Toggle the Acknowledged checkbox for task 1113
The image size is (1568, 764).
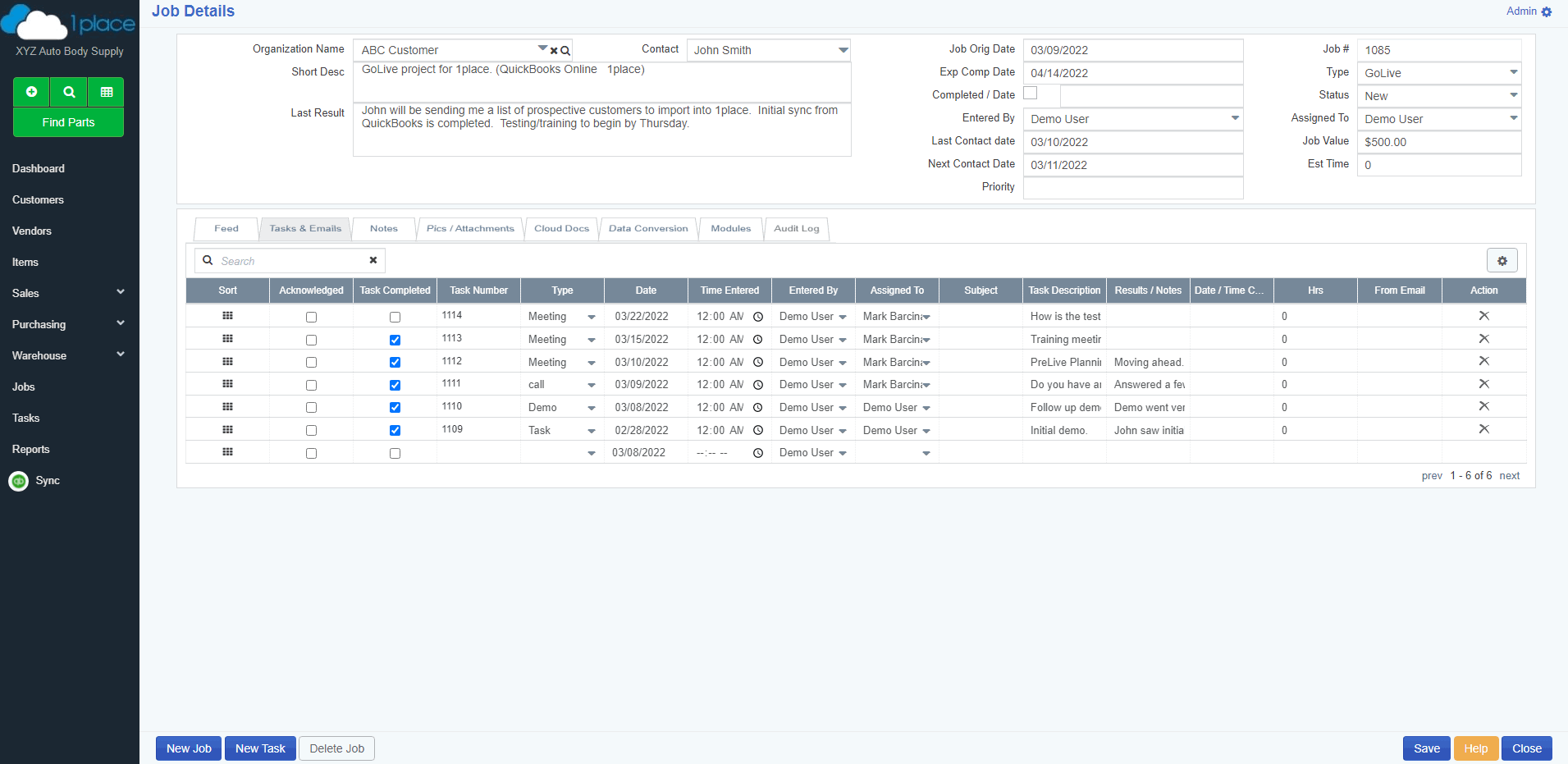click(311, 340)
